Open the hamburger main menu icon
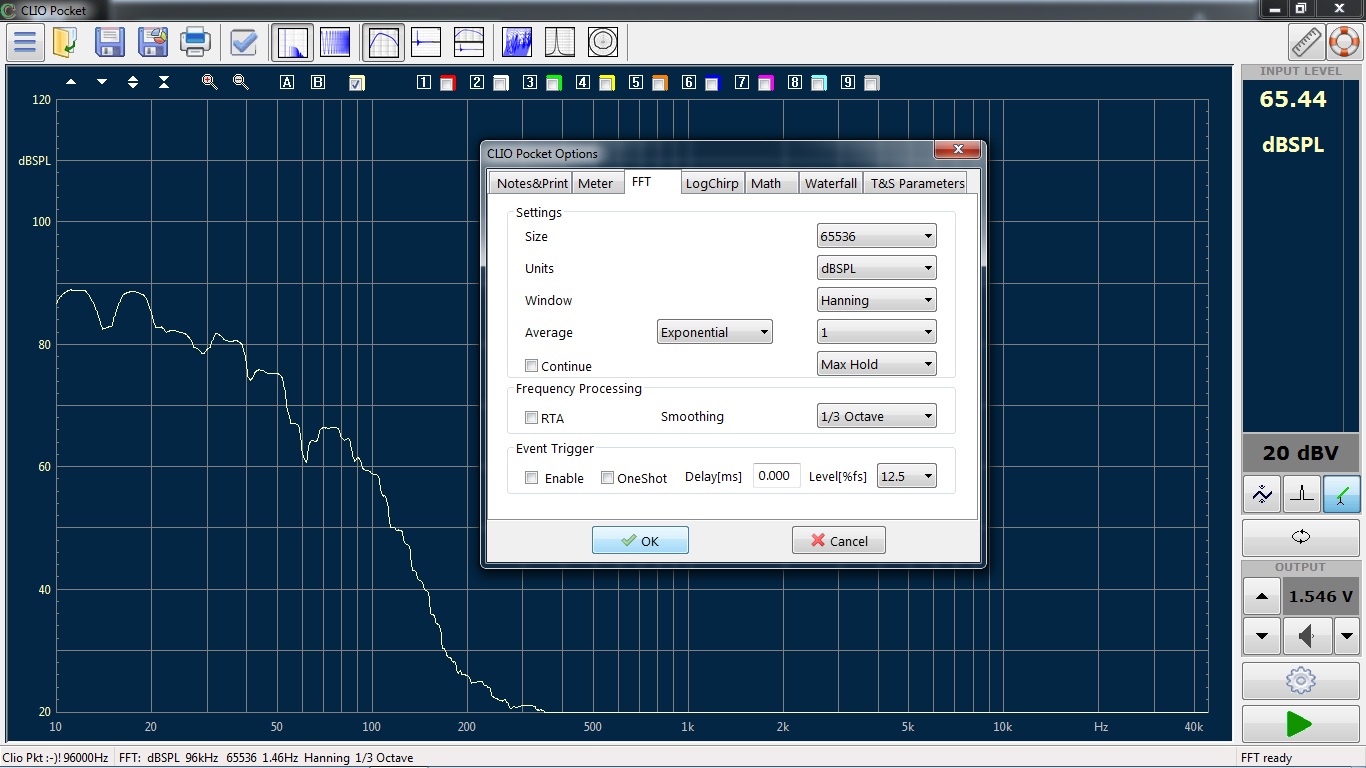The image size is (1366, 768). click(25, 42)
